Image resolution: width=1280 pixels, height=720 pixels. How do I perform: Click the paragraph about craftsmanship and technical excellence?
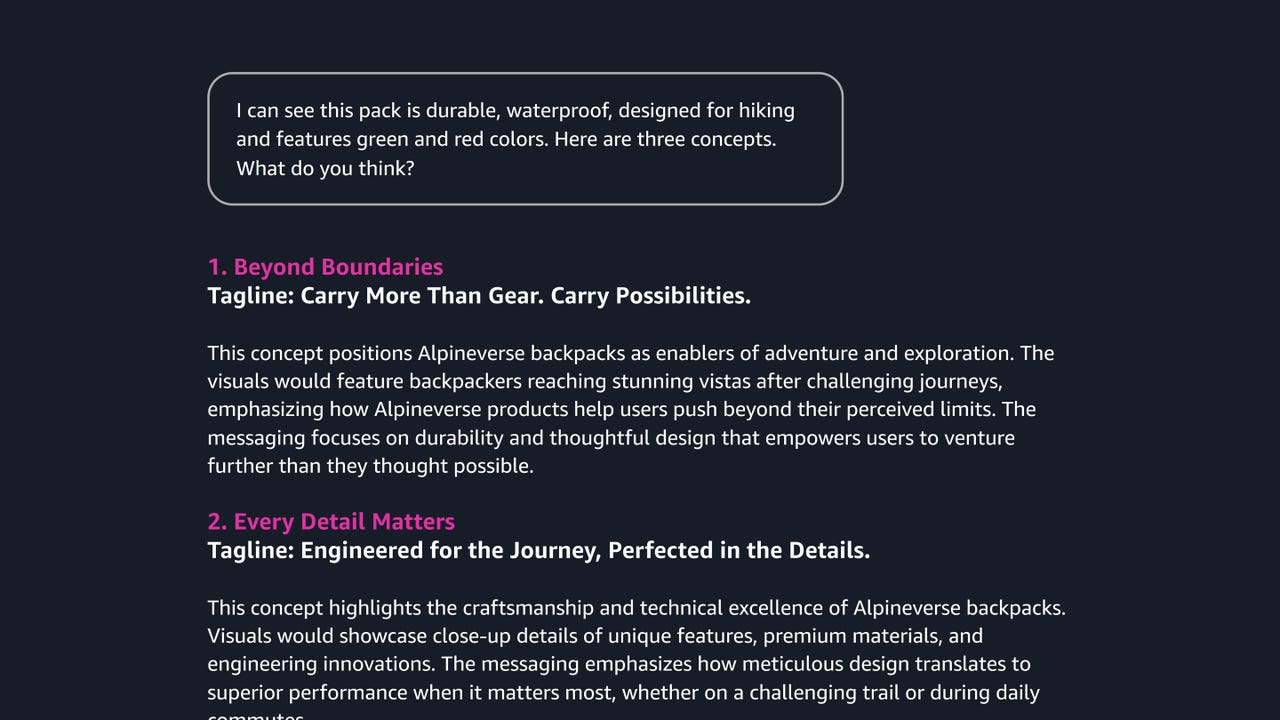[636, 650]
